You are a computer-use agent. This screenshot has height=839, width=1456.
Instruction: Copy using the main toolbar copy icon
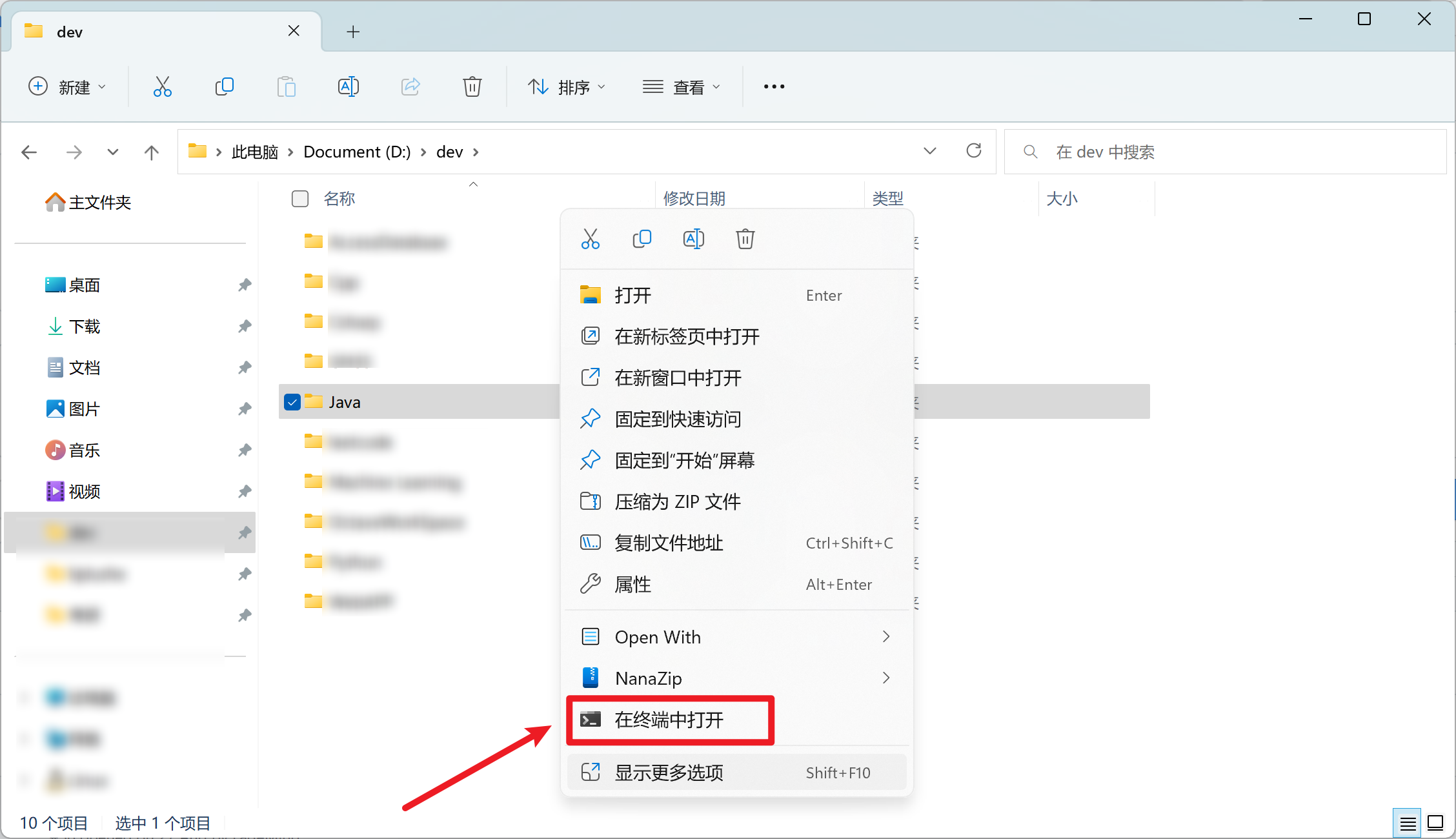click(x=224, y=86)
